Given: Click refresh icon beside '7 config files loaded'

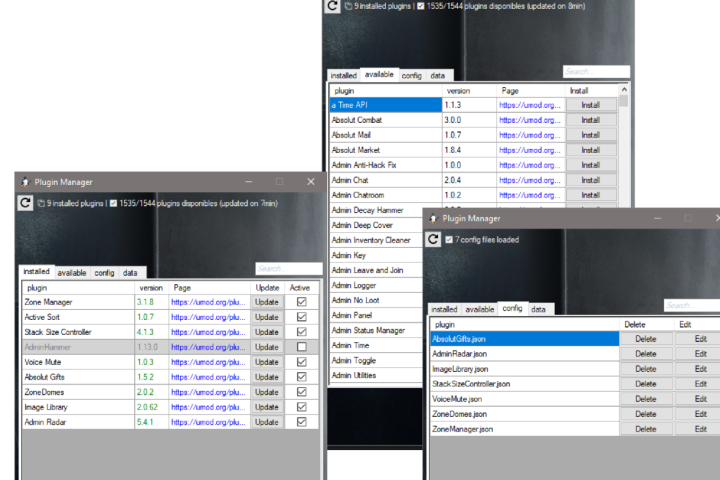Looking at the screenshot, I should click(x=433, y=239).
